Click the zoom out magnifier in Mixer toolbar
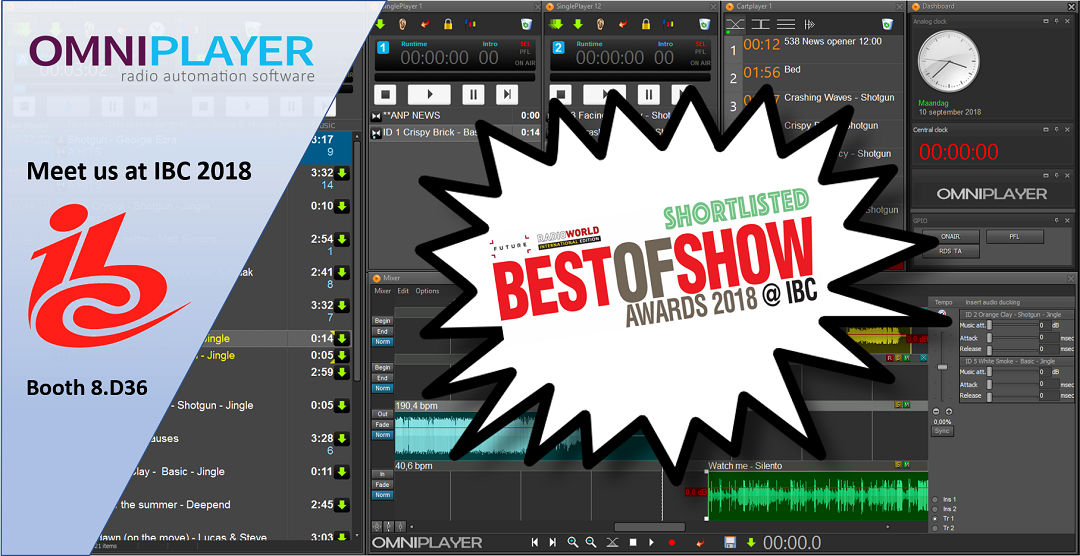The image size is (1080, 556). [x=590, y=542]
